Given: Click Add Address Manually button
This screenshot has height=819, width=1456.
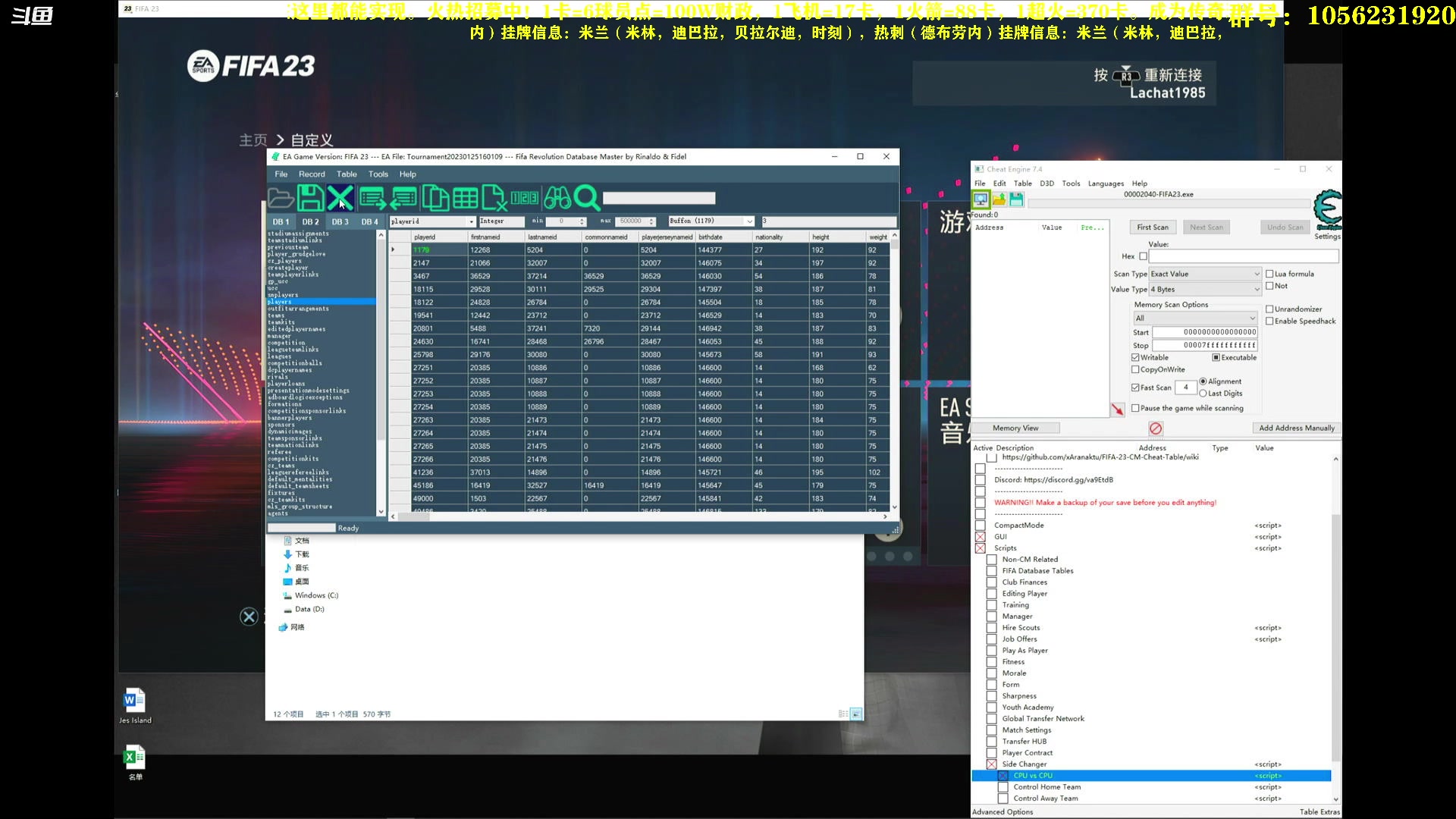Looking at the screenshot, I should (1297, 428).
